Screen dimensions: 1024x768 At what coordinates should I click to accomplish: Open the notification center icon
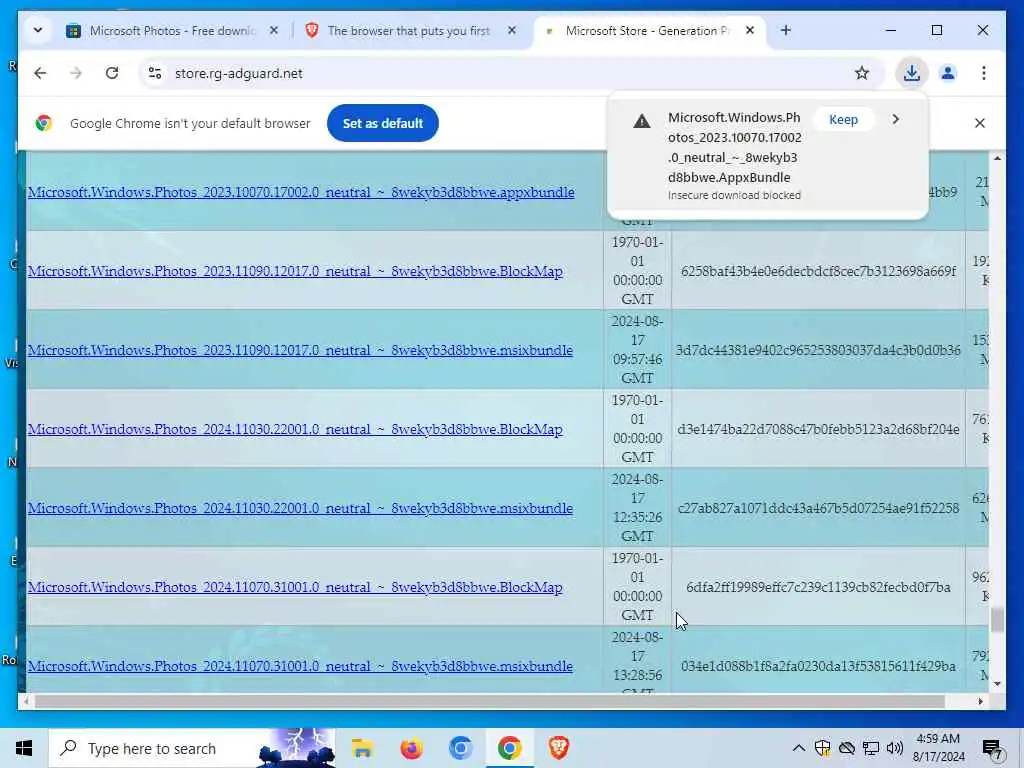[992, 748]
